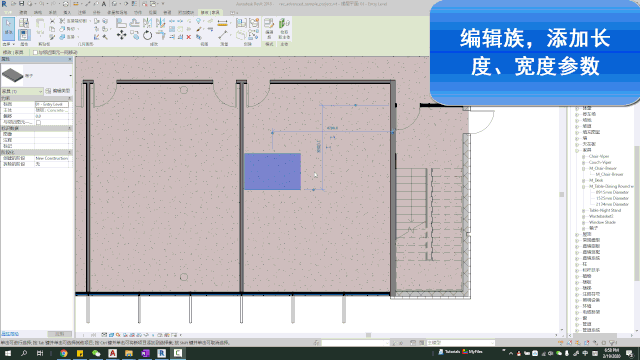Viewport: 640px width, 360px height.
Task: Click the Properties help link
Action: (10, 334)
